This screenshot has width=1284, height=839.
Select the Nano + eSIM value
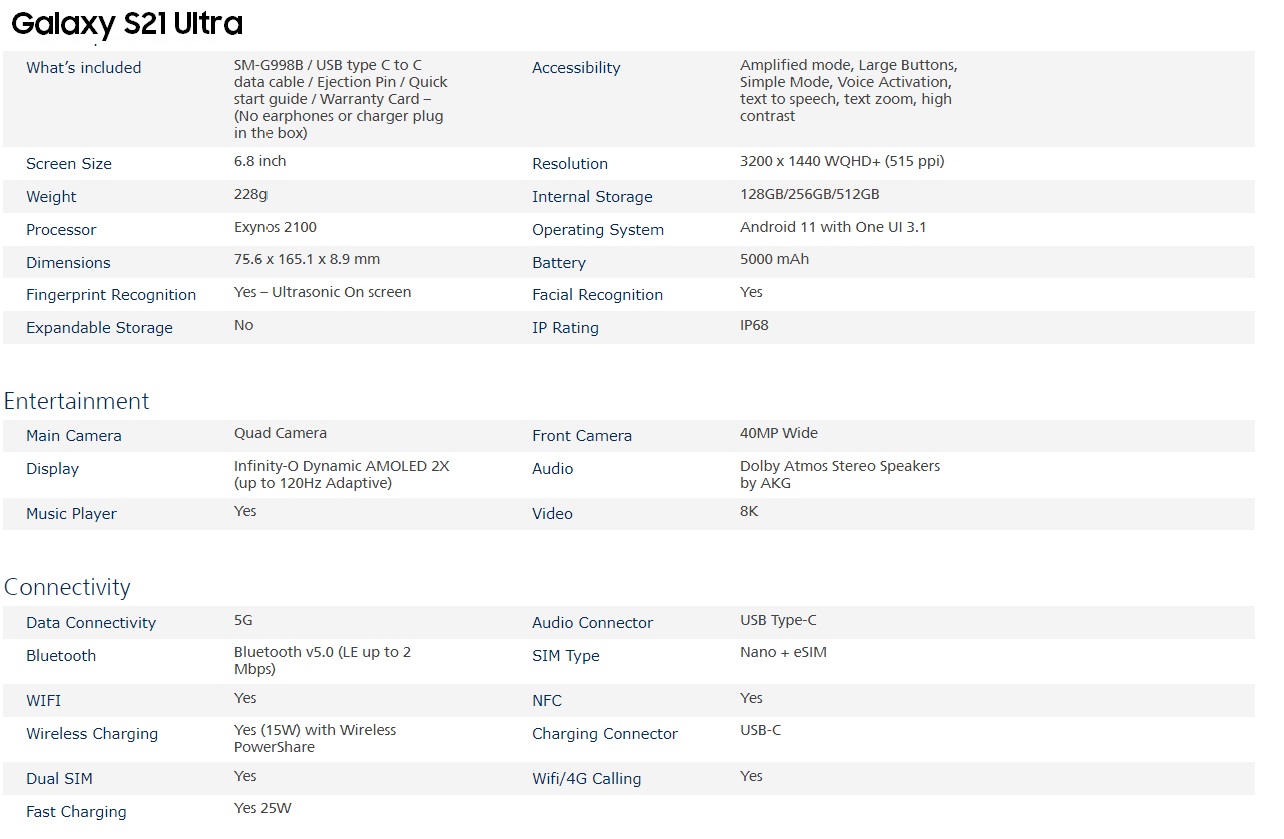tap(783, 652)
